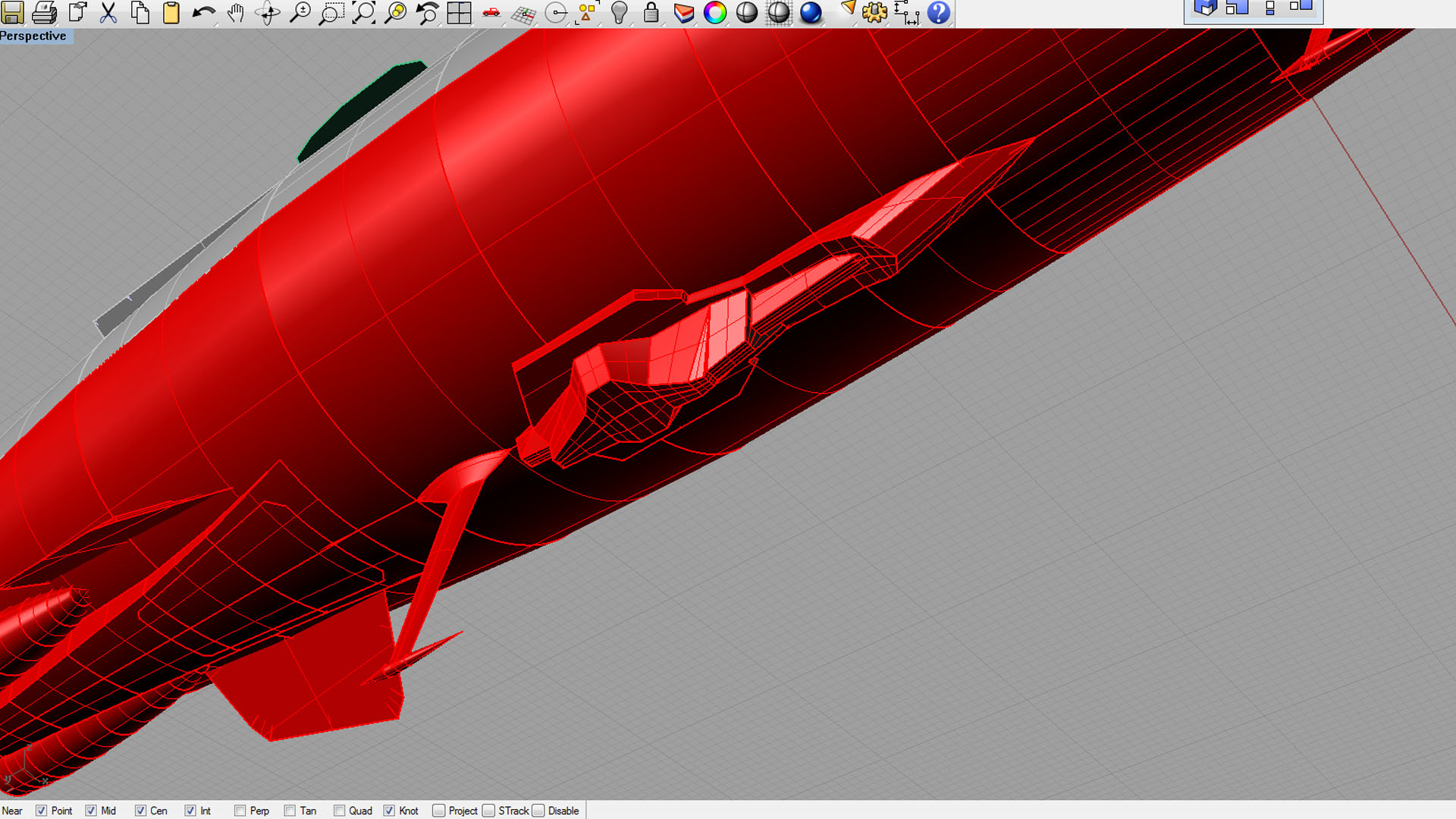Open Options with the gear icon
This screenshot has width=1456, height=819.
coord(875,12)
